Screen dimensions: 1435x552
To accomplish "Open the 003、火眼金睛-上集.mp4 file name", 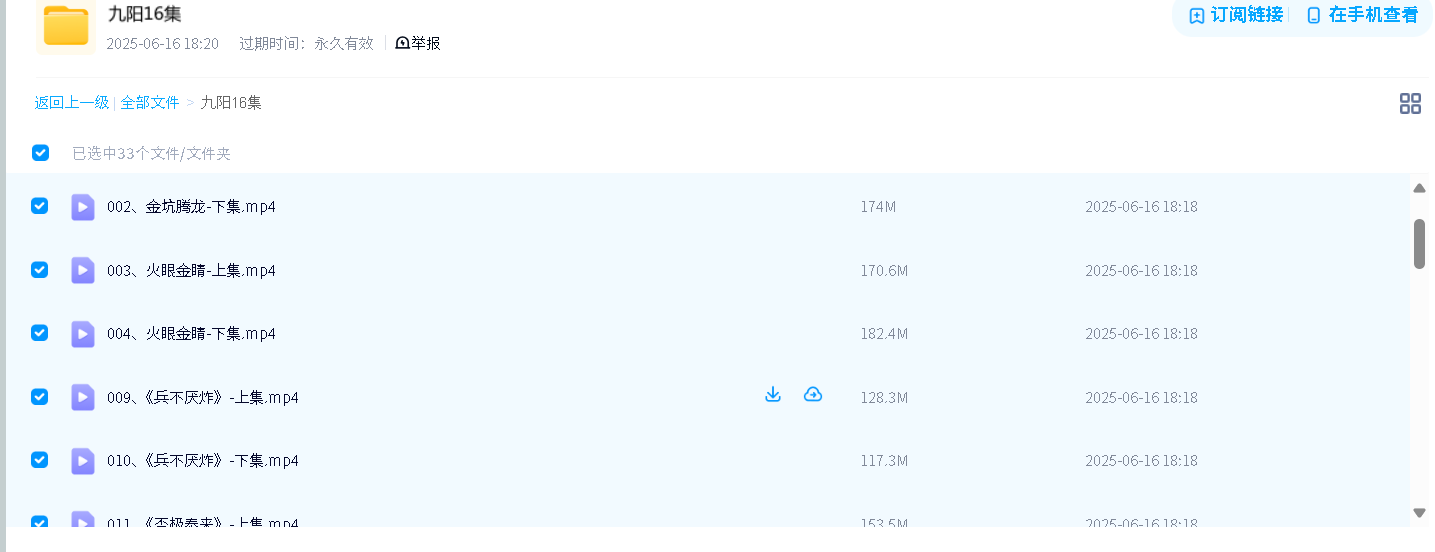I will [x=191, y=270].
